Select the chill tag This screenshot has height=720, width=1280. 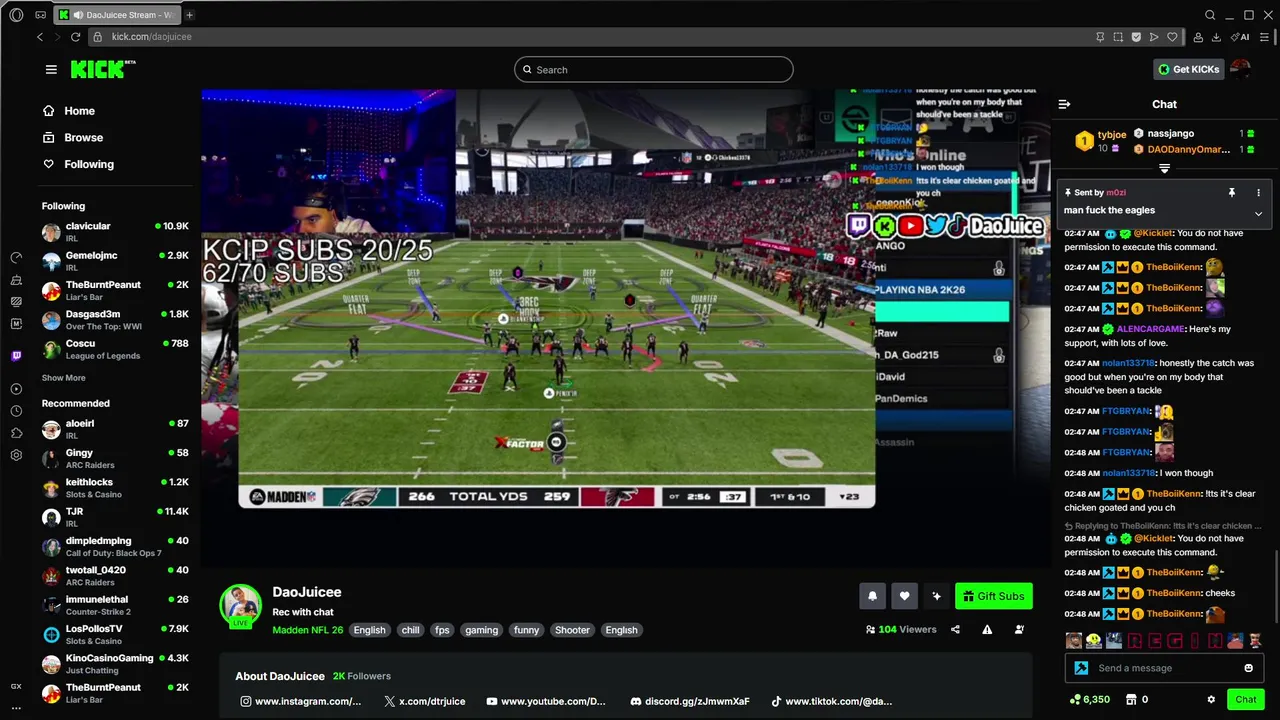[x=410, y=630]
